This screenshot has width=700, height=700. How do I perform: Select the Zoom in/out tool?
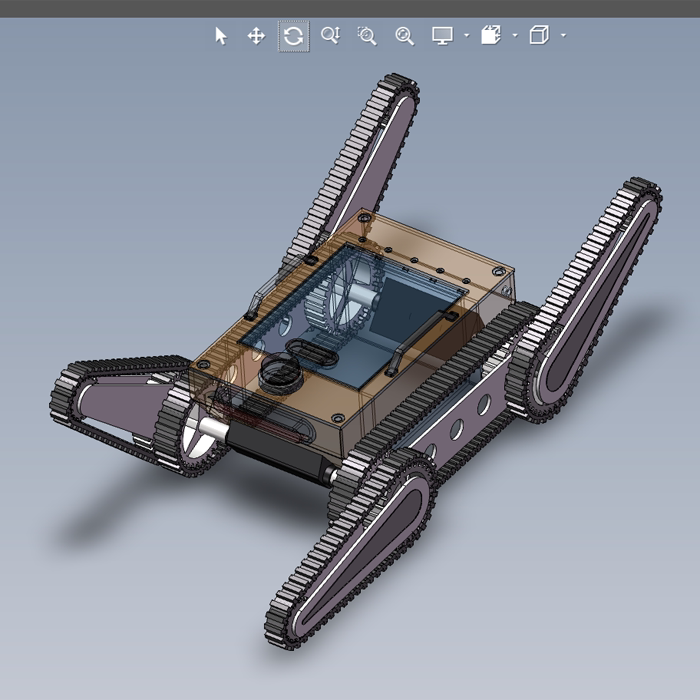tap(331, 35)
